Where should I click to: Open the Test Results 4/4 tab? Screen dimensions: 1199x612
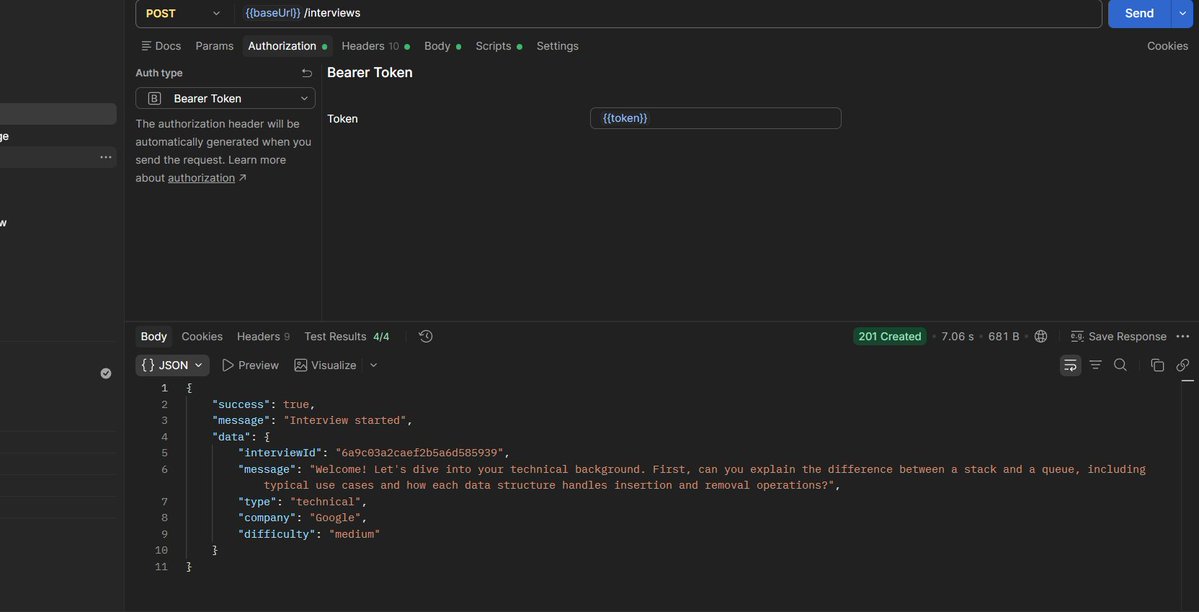(x=346, y=337)
